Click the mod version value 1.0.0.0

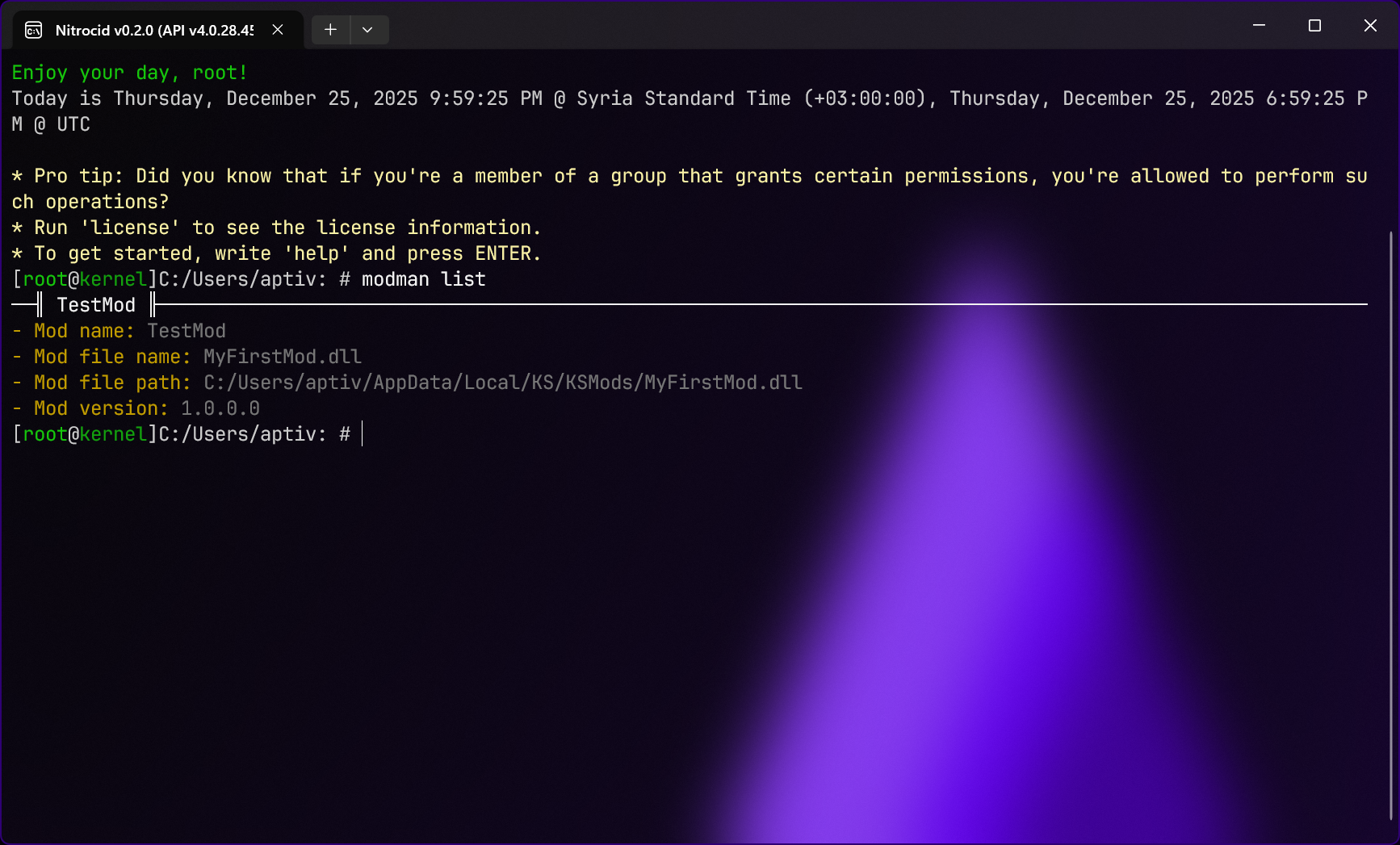pyautogui.click(x=220, y=408)
